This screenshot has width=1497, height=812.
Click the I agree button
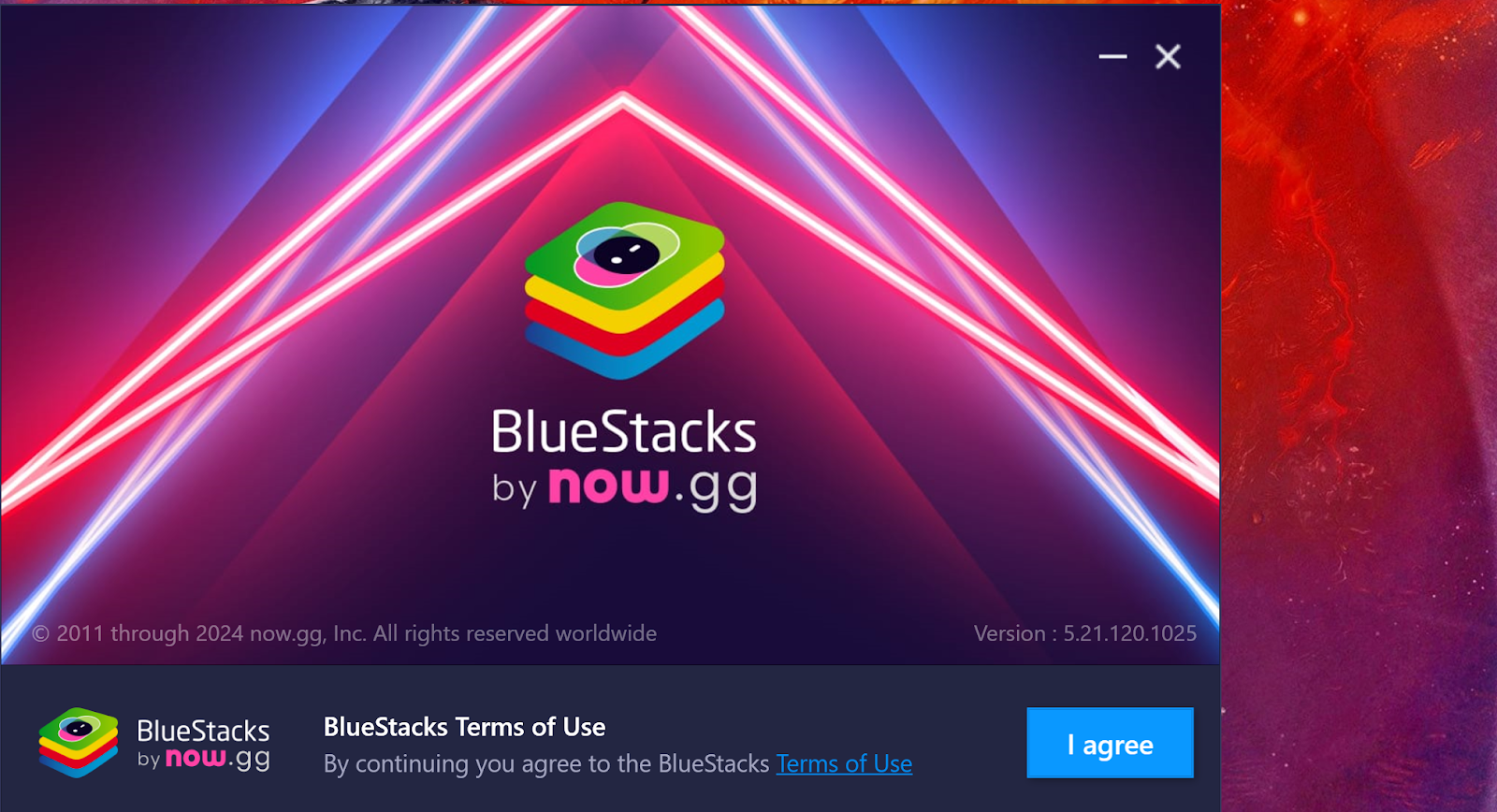(1110, 743)
